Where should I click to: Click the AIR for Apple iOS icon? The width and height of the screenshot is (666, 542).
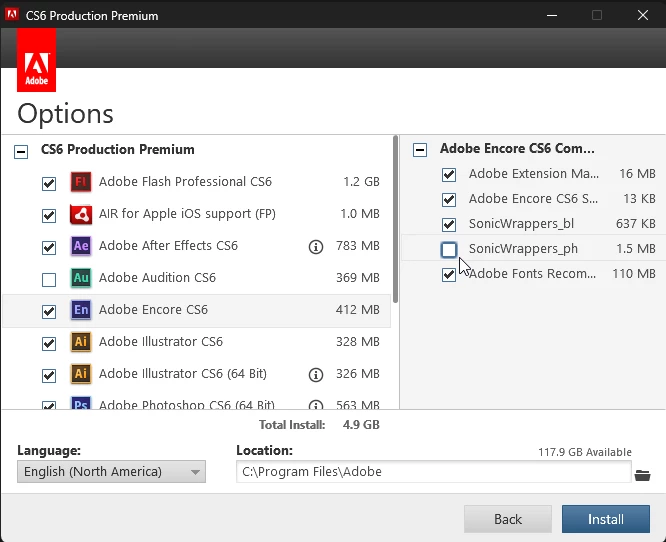(81, 214)
